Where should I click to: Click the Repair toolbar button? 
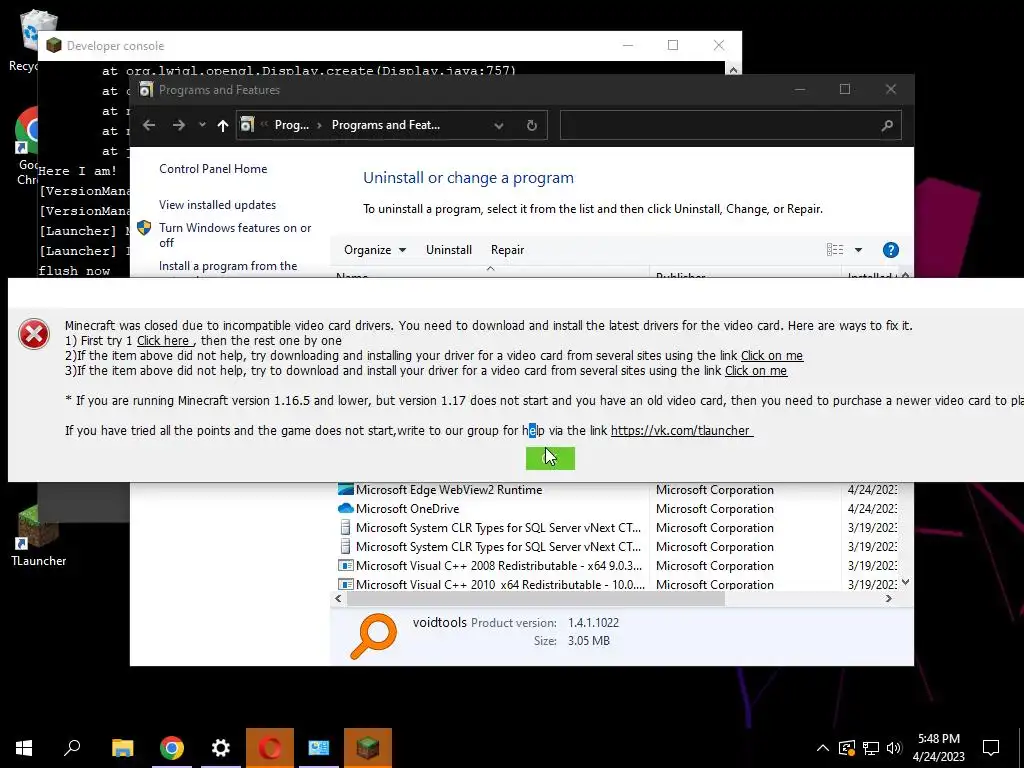[507, 250]
